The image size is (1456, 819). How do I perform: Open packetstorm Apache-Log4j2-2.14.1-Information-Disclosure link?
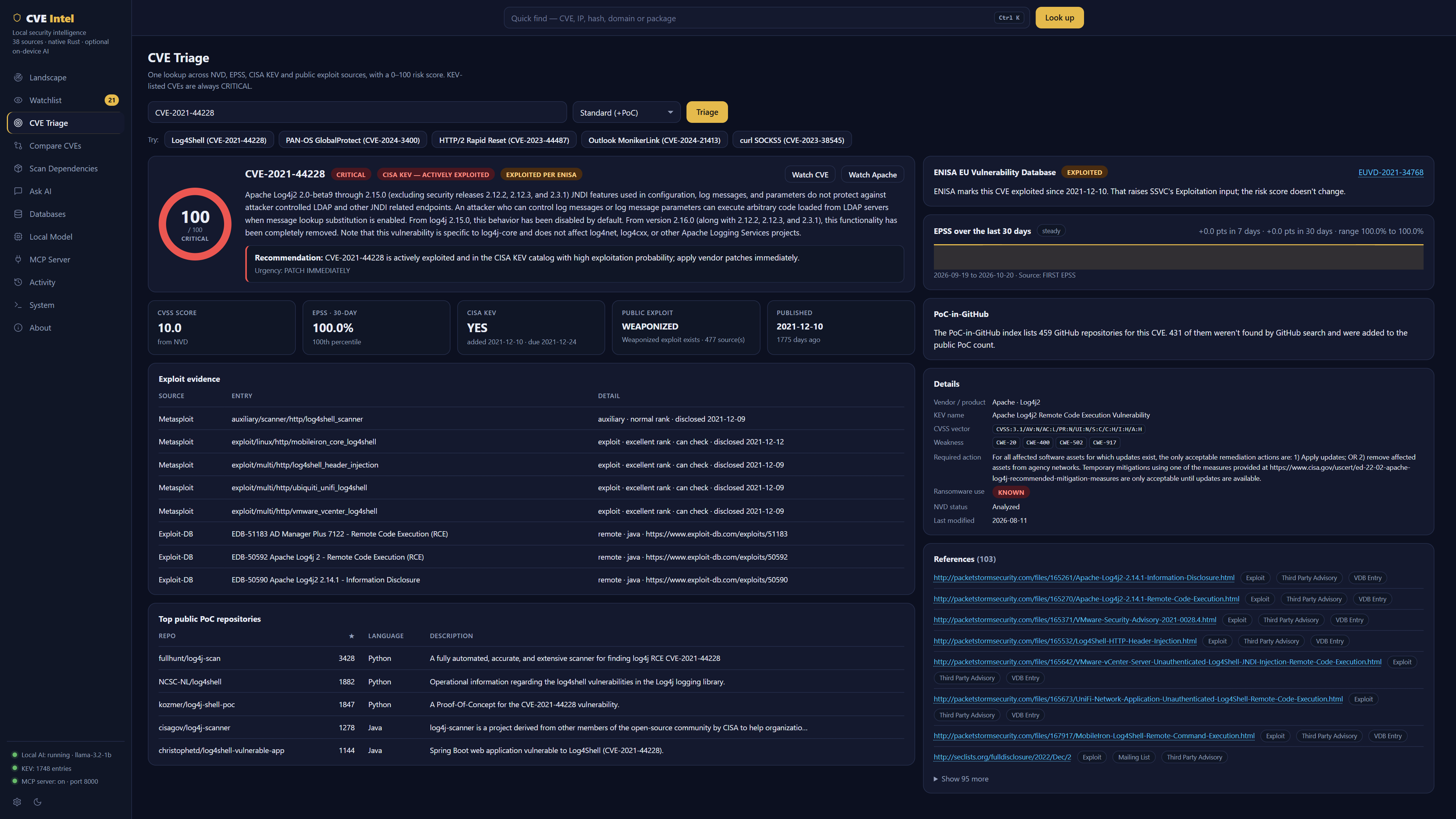click(x=1084, y=577)
